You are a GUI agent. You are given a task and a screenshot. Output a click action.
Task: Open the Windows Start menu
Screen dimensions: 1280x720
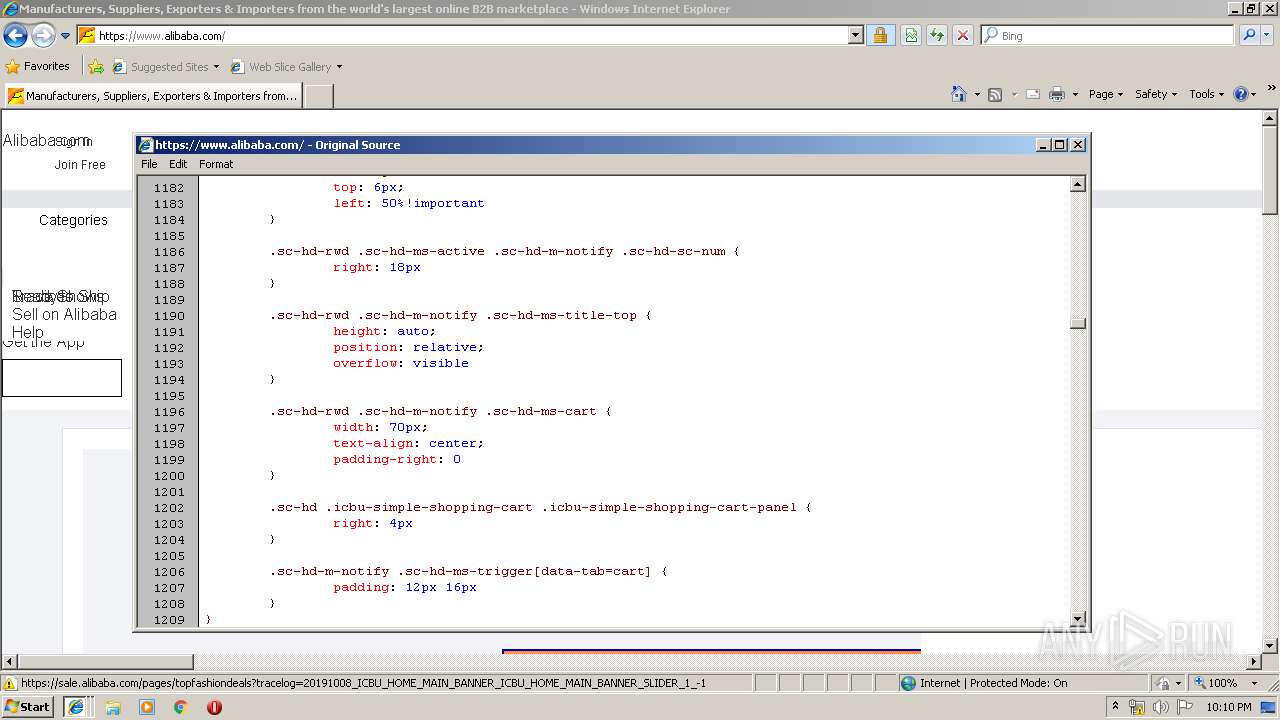tap(27, 706)
